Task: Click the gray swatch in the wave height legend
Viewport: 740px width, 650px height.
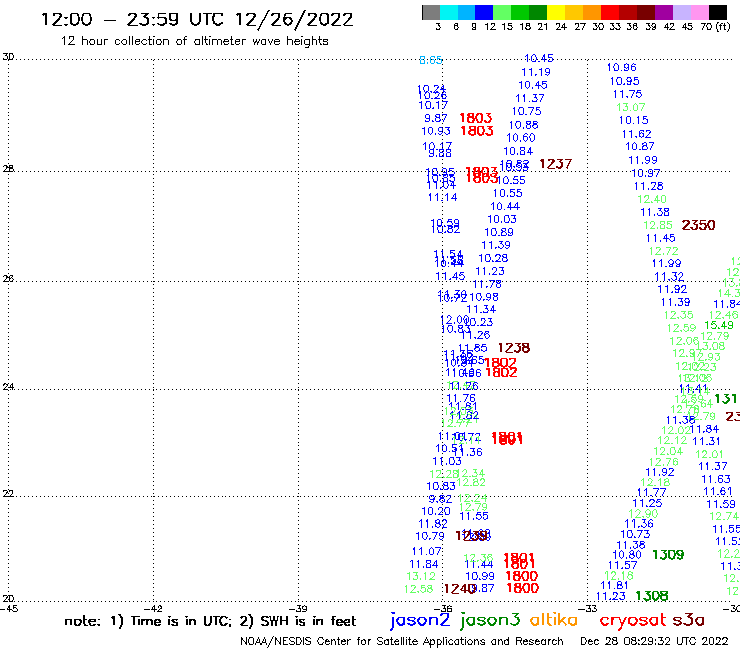Action: pos(431,12)
